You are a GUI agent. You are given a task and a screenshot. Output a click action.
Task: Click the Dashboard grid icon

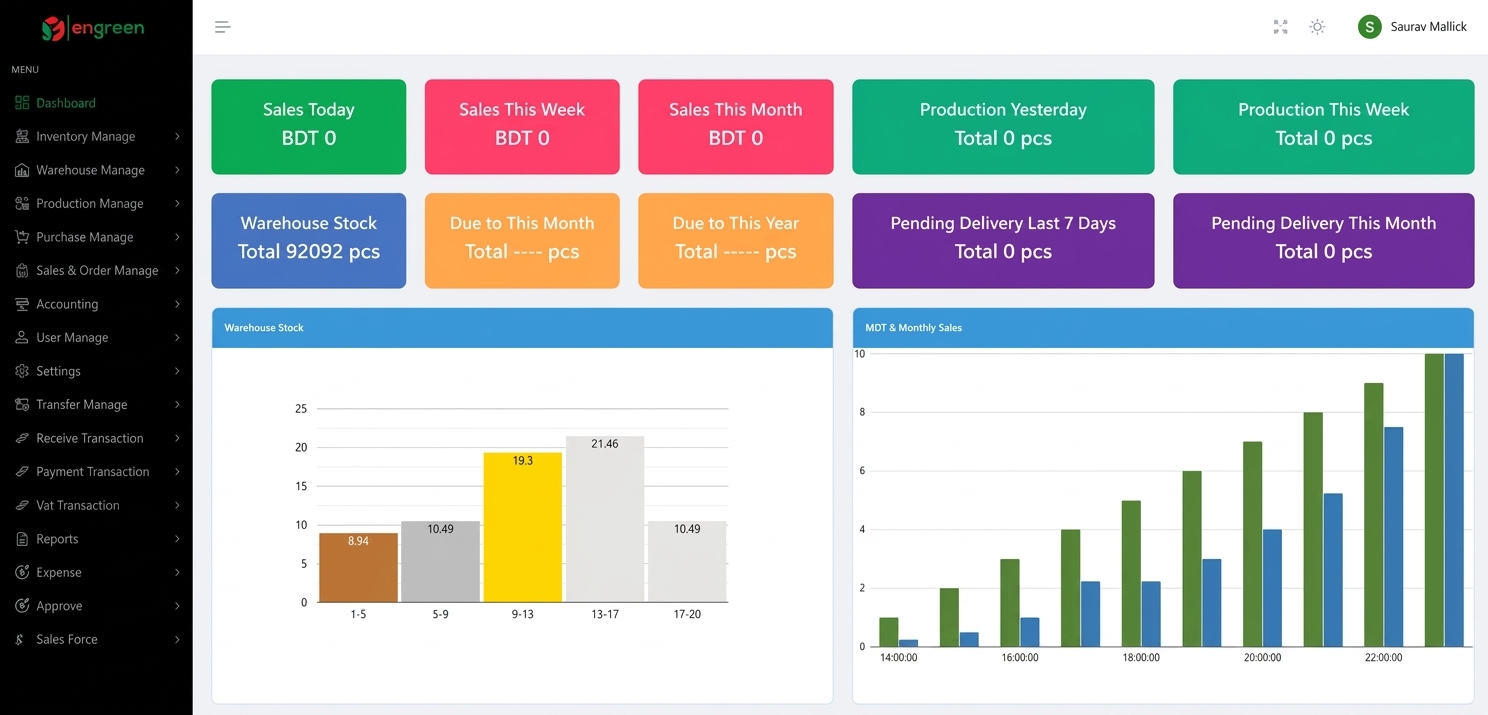pyautogui.click(x=22, y=103)
